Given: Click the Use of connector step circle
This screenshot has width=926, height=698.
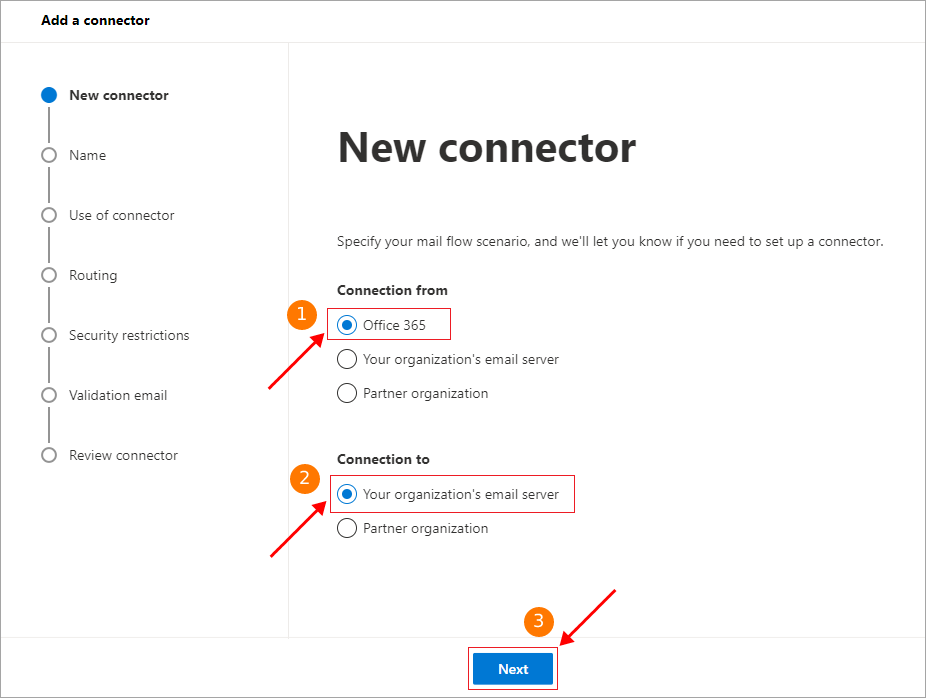Looking at the screenshot, I should 49,215.
